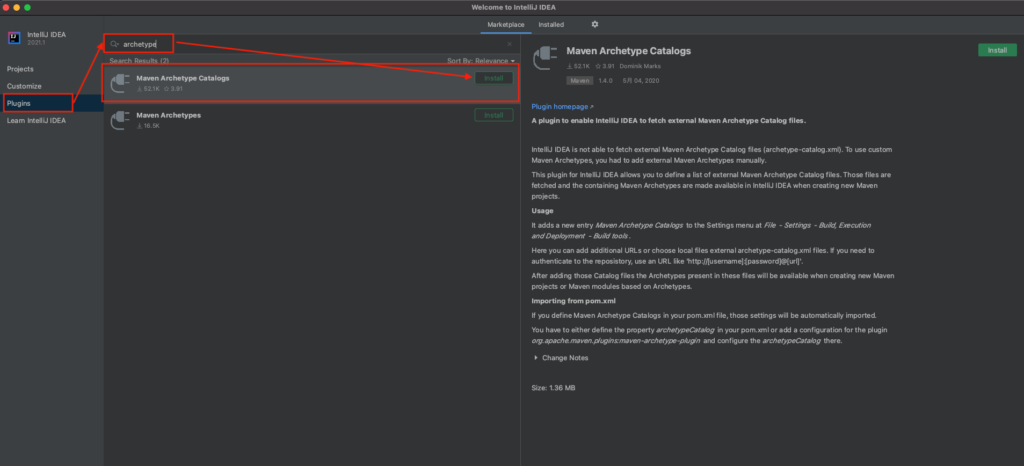Click the Maven tag in details

click(580, 81)
